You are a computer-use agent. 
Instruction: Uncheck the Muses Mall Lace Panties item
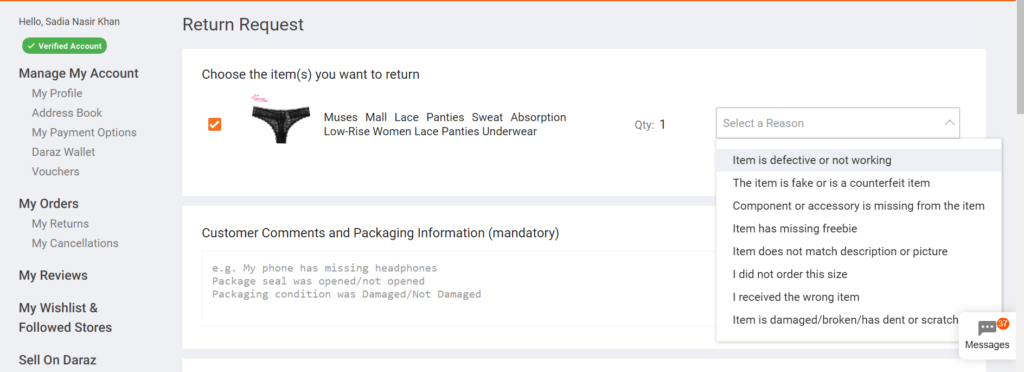tap(214, 124)
